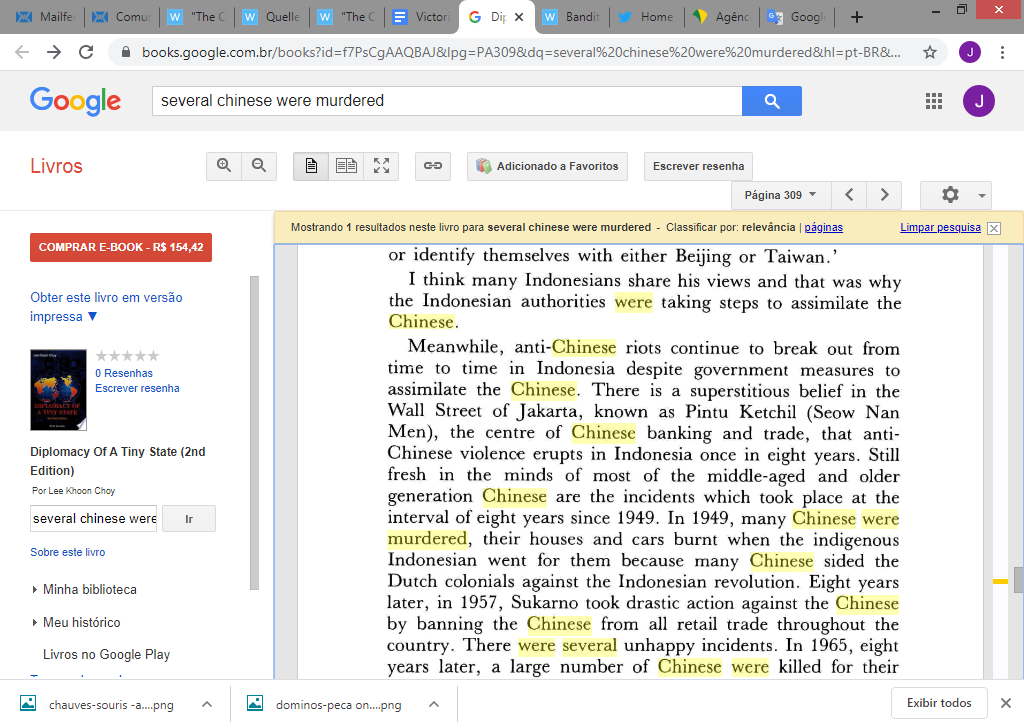Switch to the Home Twitter tab
The width and height of the screenshot is (1024, 728).
click(x=647, y=17)
